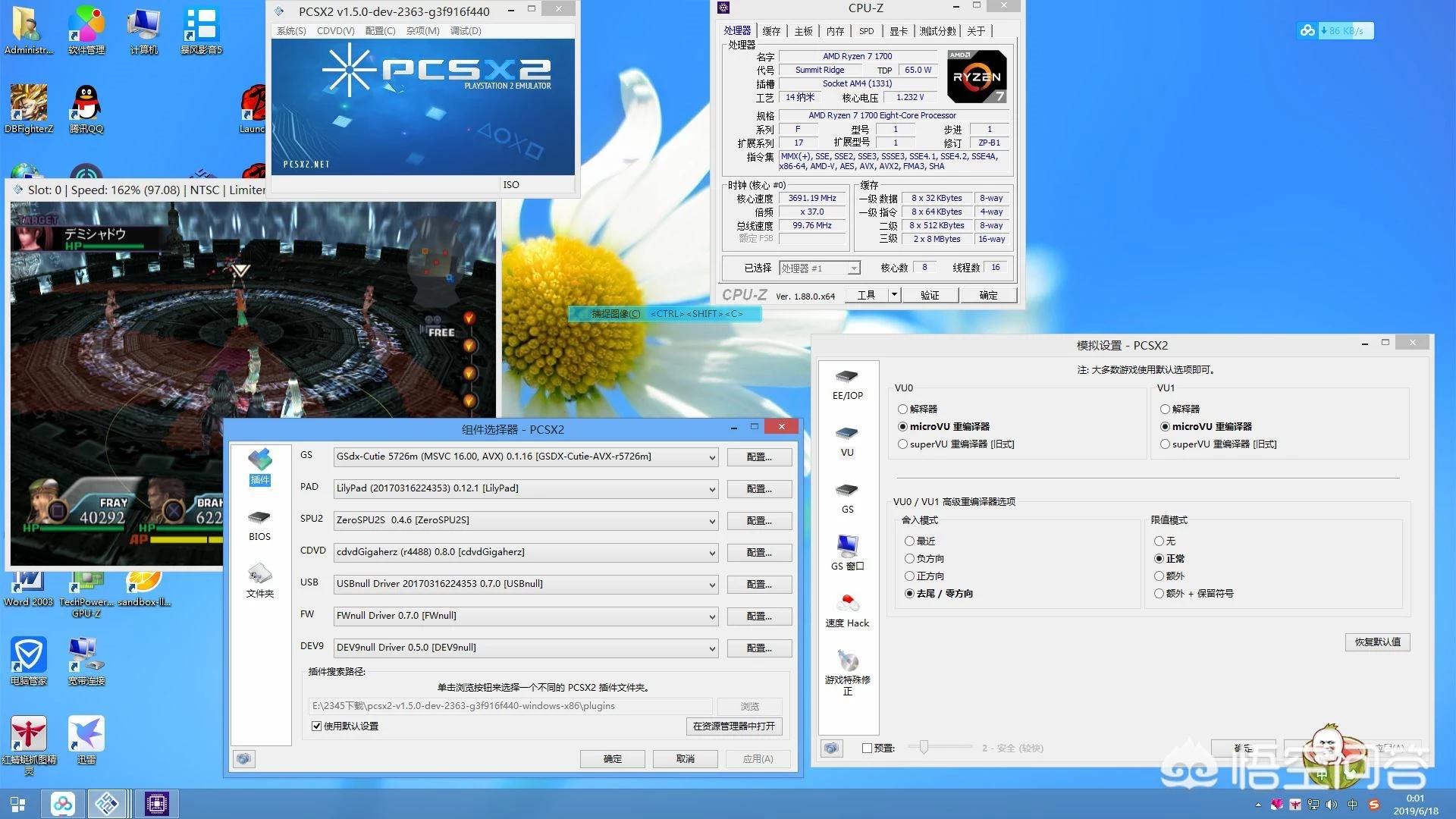Expand CPU-Z 工具 dropdown arrow

tap(894, 295)
